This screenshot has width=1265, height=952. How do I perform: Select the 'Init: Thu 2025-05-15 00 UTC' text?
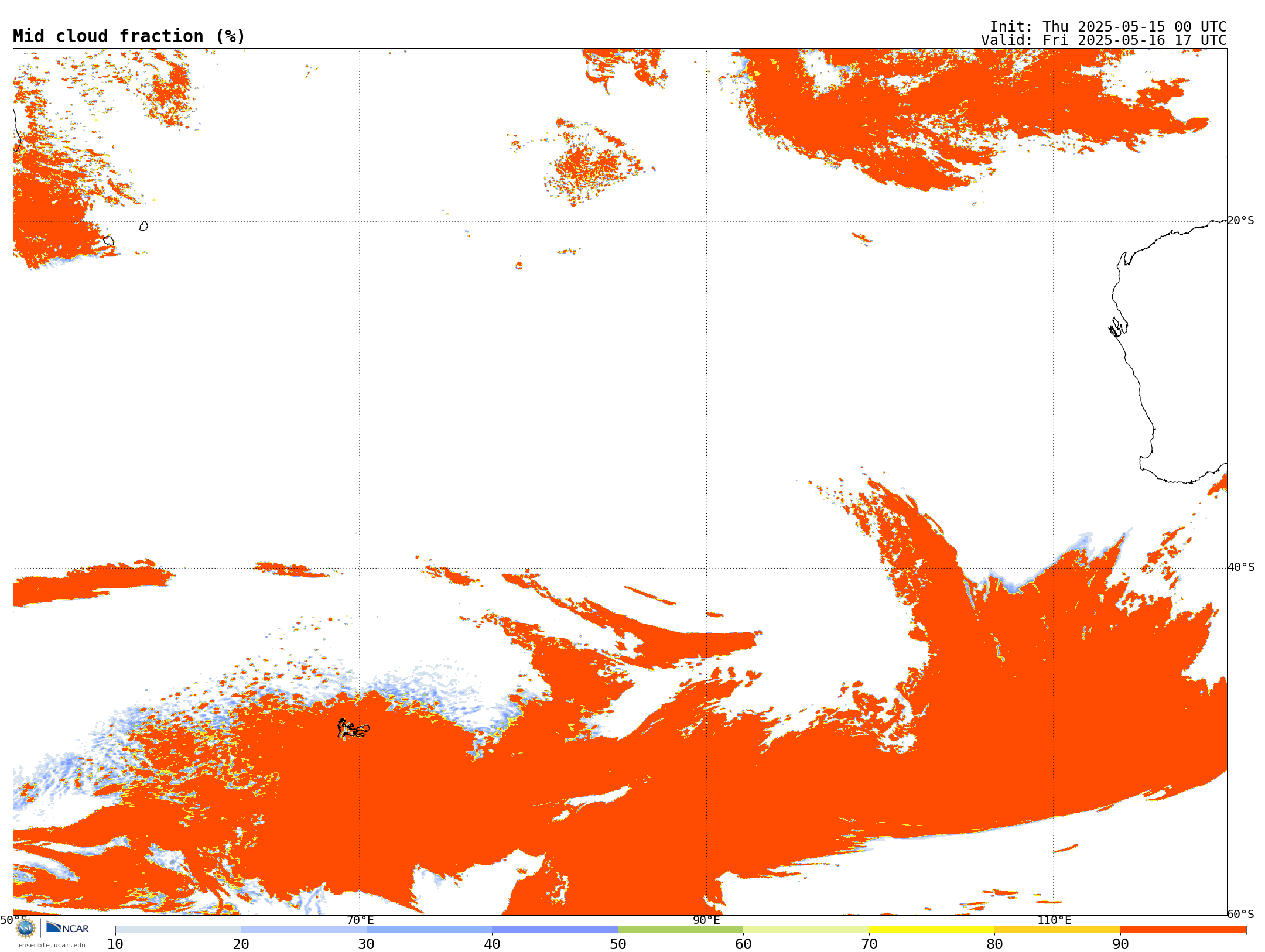[x=1108, y=27]
